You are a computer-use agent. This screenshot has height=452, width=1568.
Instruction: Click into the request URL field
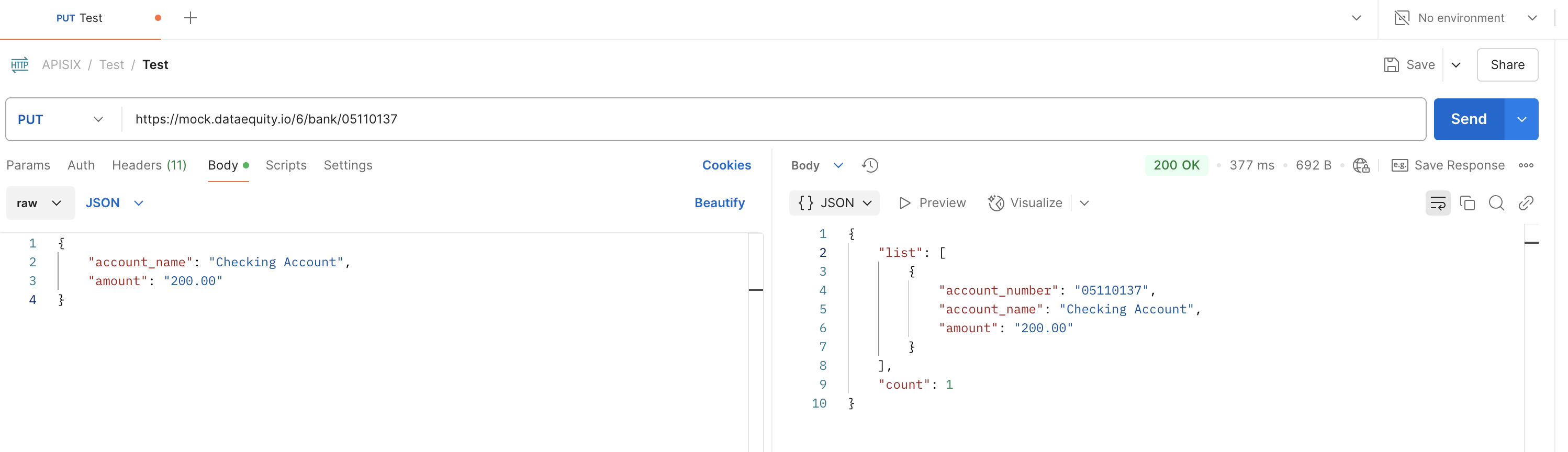tap(773, 119)
